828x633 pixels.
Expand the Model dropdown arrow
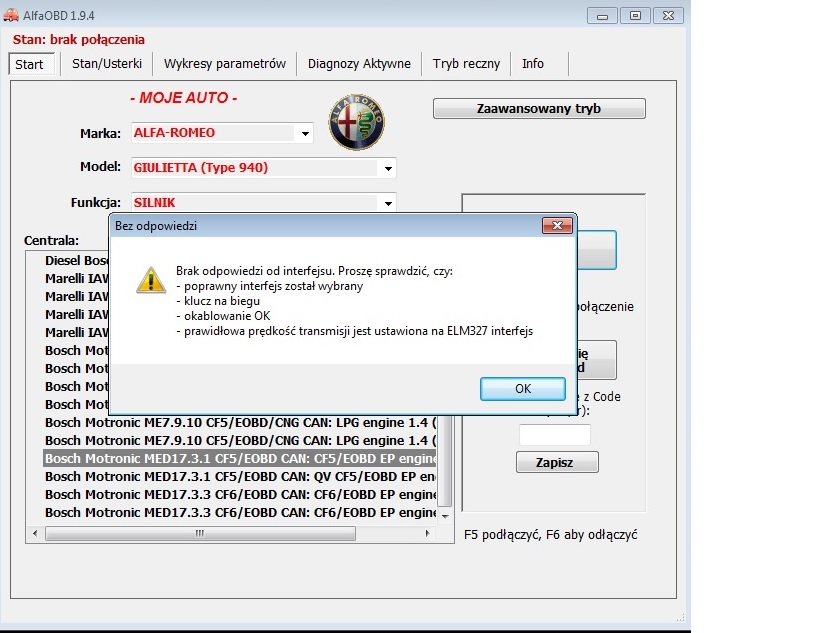388,169
